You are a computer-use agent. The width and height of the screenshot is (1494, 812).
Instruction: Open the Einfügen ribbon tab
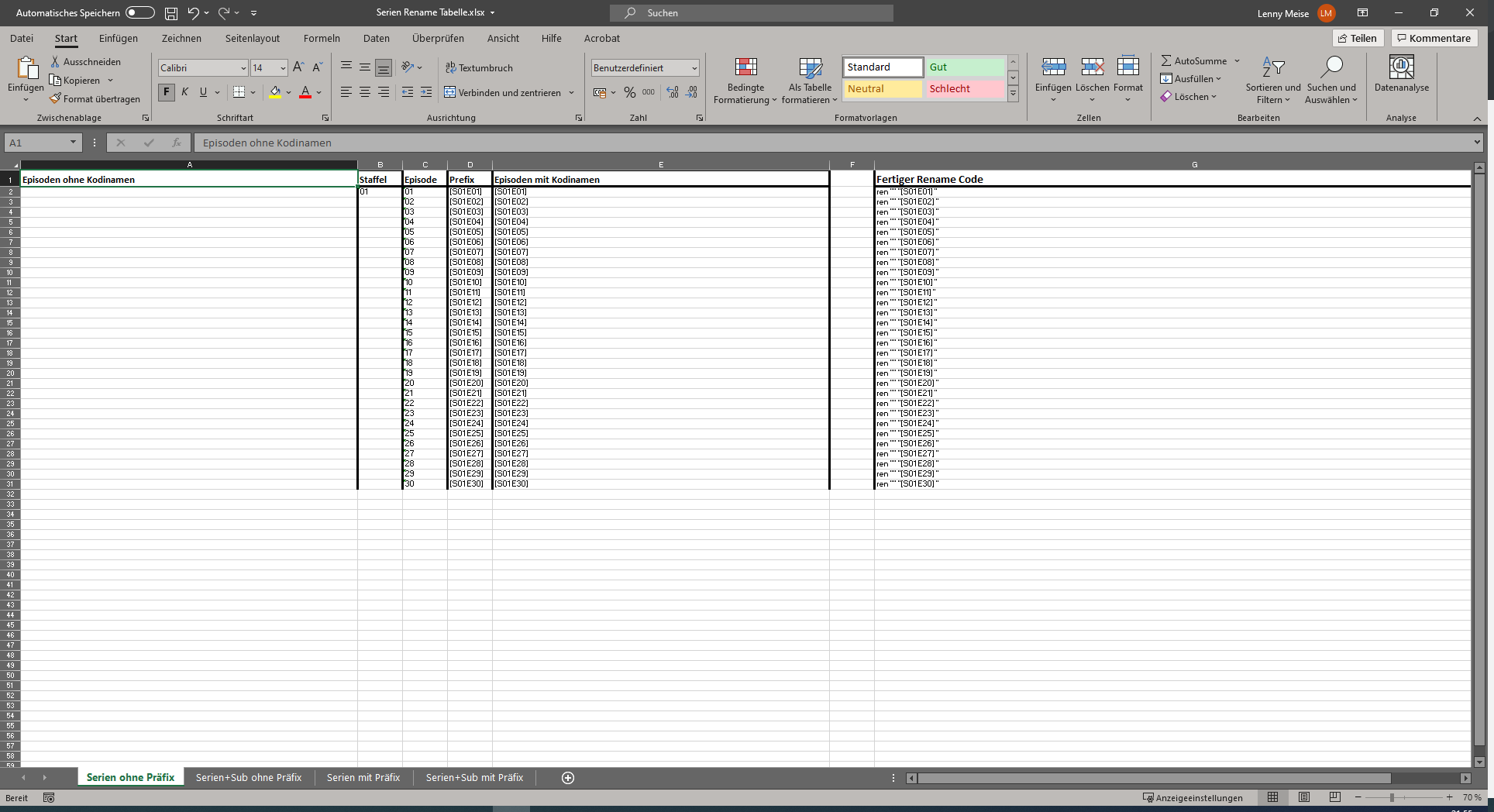tap(119, 38)
